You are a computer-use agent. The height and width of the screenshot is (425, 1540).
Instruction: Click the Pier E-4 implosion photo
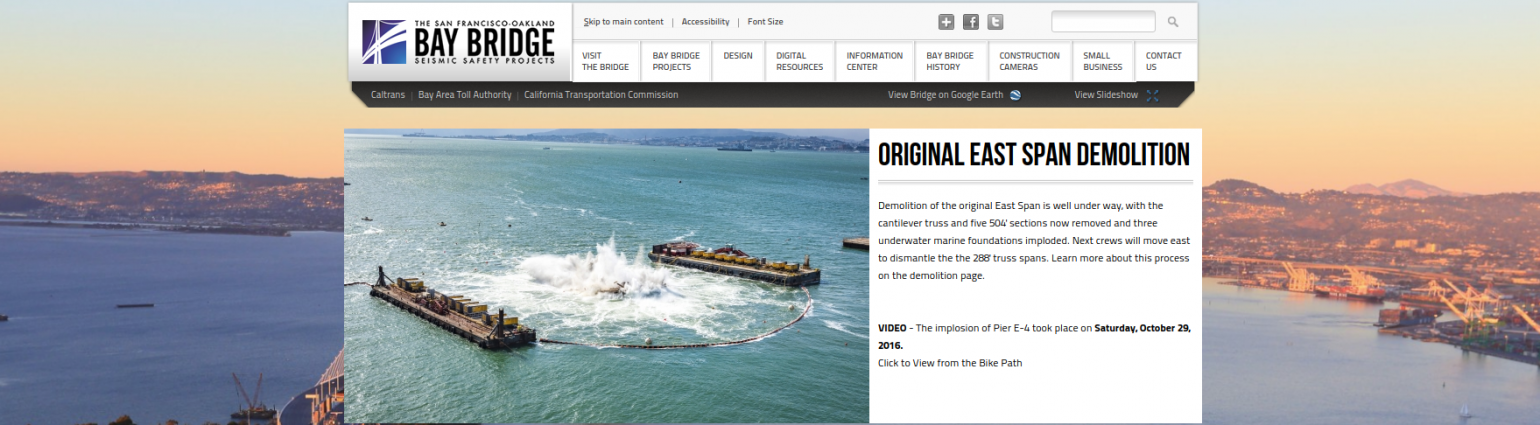coord(606,276)
